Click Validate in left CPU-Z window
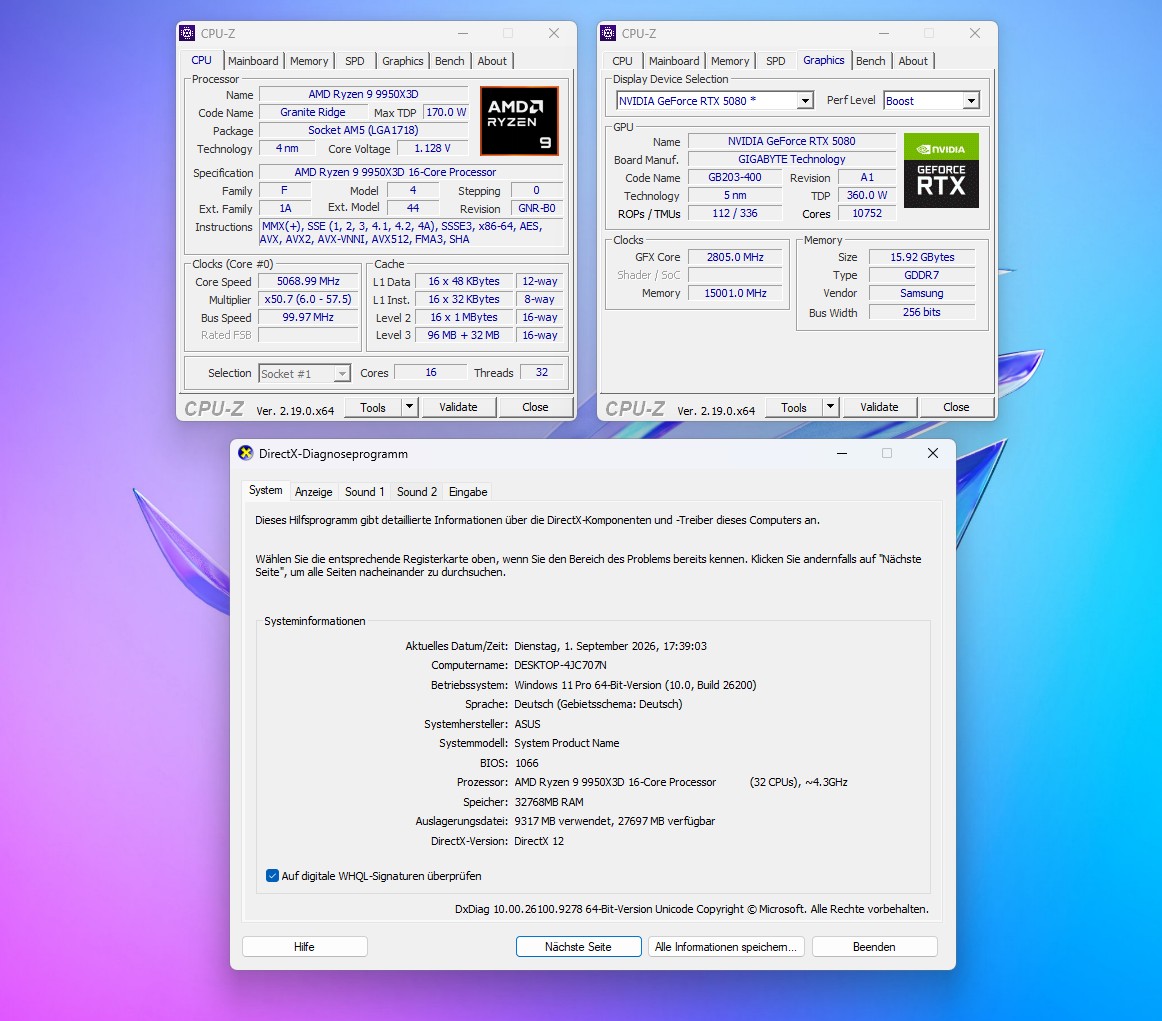 (458, 407)
